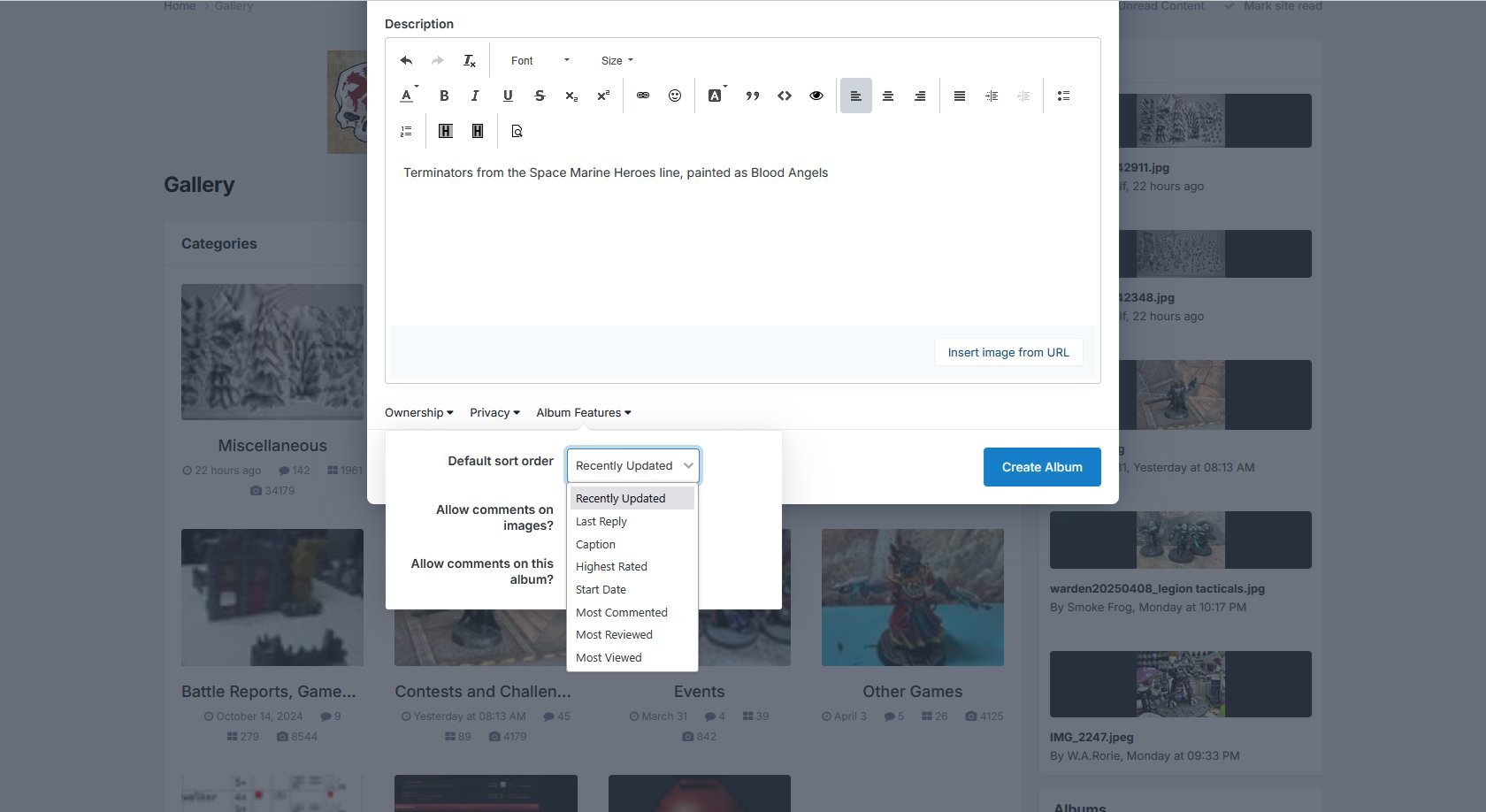Click the preview magnifier page icon
Screen dimensions: 1486x812
tap(517, 131)
